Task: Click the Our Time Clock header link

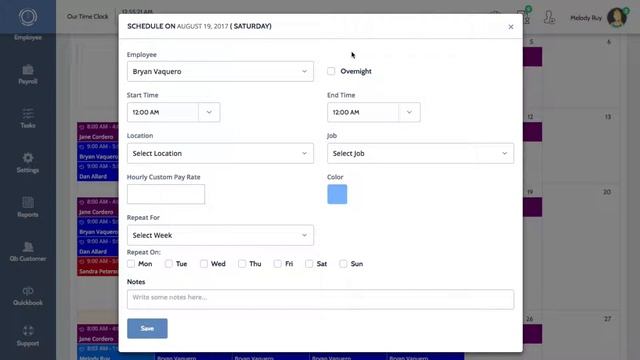Action: 87,17
